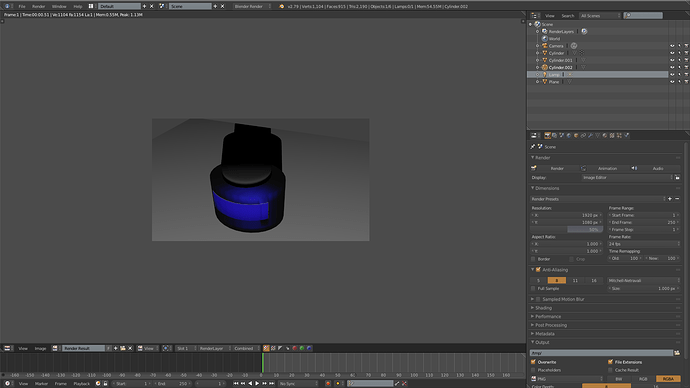The height and width of the screenshot is (388, 690).
Task: Click the pin icon beside Scene
Action: (533, 146)
